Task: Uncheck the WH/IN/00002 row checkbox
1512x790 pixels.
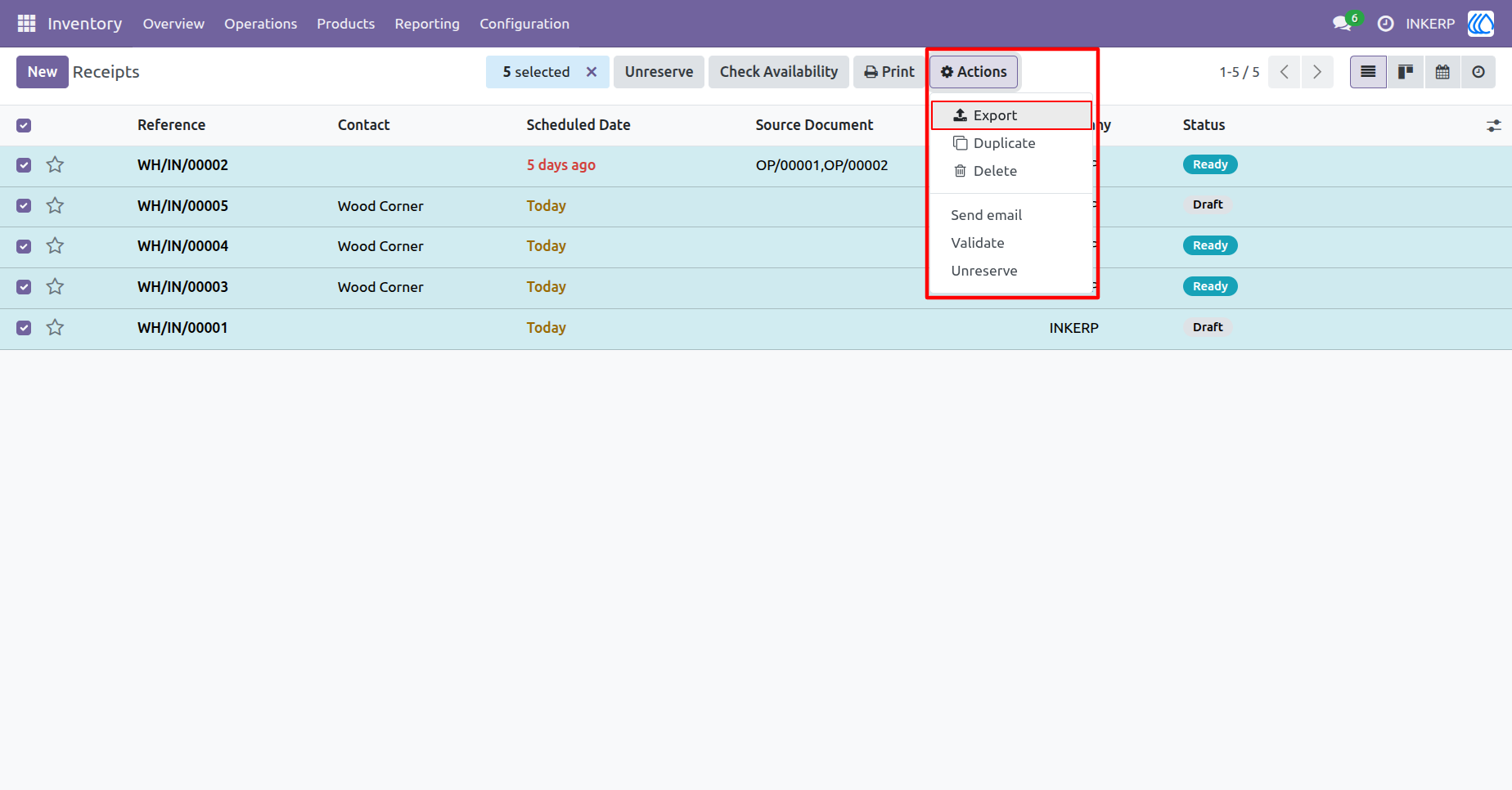Action: pos(24,165)
